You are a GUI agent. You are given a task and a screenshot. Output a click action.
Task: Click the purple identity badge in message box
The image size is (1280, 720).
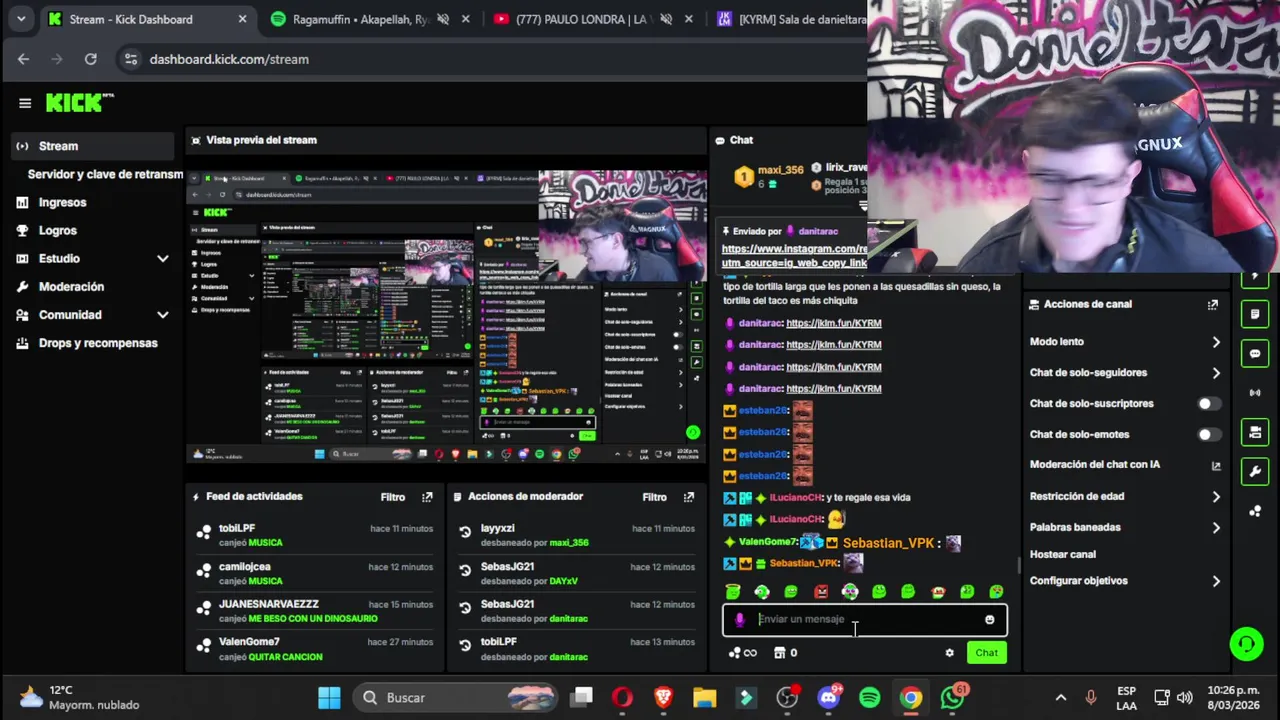pyautogui.click(x=740, y=620)
